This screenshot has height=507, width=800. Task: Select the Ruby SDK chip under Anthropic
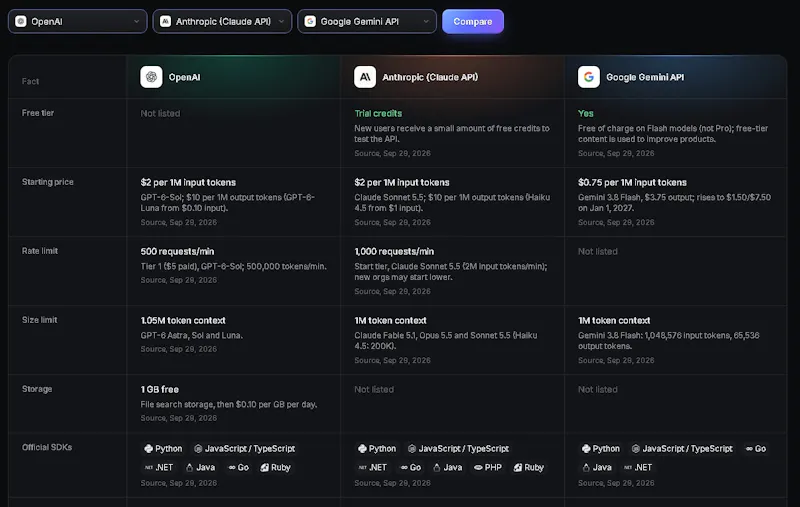pyautogui.click(x=529, y=468)
